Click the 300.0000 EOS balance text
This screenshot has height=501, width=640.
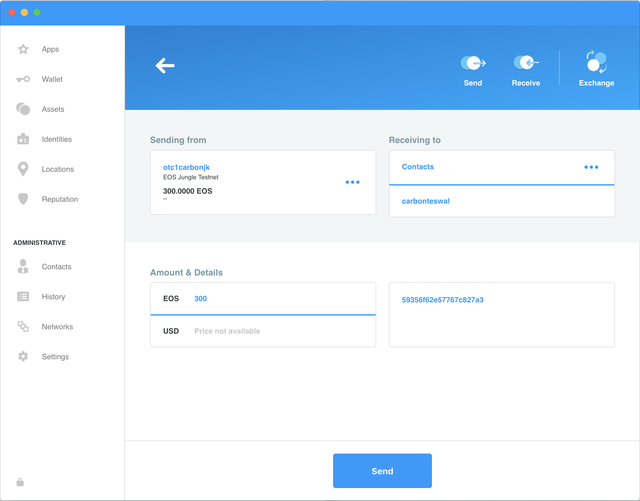click(187, 191)
